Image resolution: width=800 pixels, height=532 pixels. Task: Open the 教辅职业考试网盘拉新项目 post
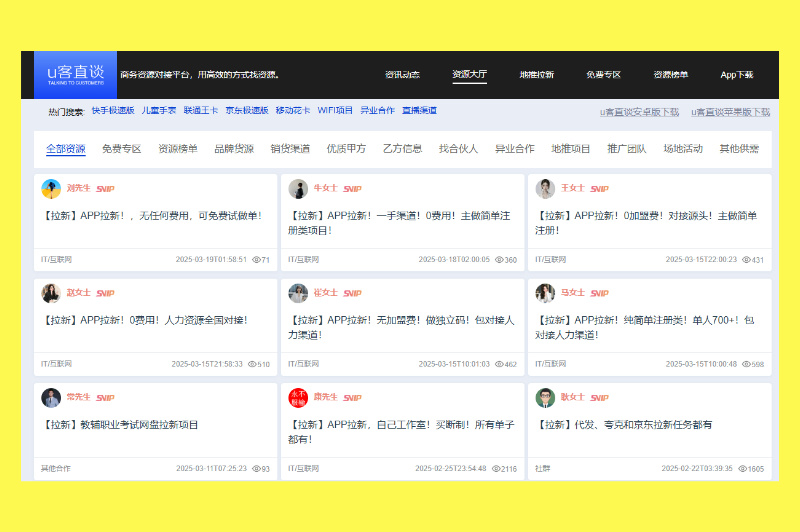point(119,425)
